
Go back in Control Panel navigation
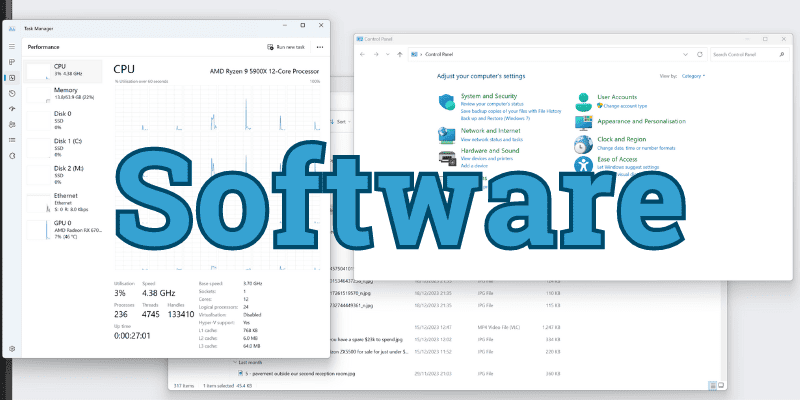click(x=362, y=54)
